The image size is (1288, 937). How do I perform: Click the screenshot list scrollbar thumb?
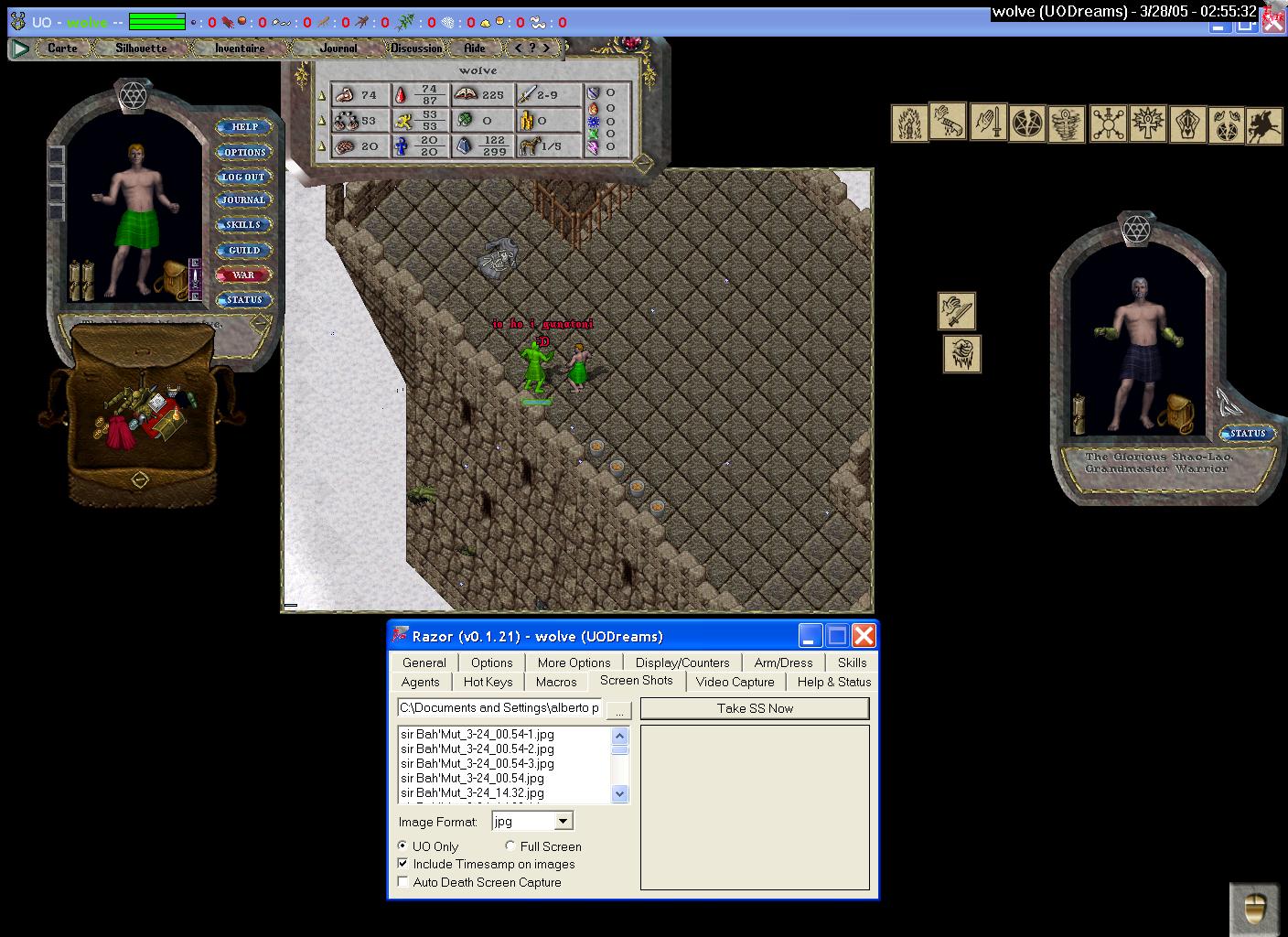(x=619, y=749)
